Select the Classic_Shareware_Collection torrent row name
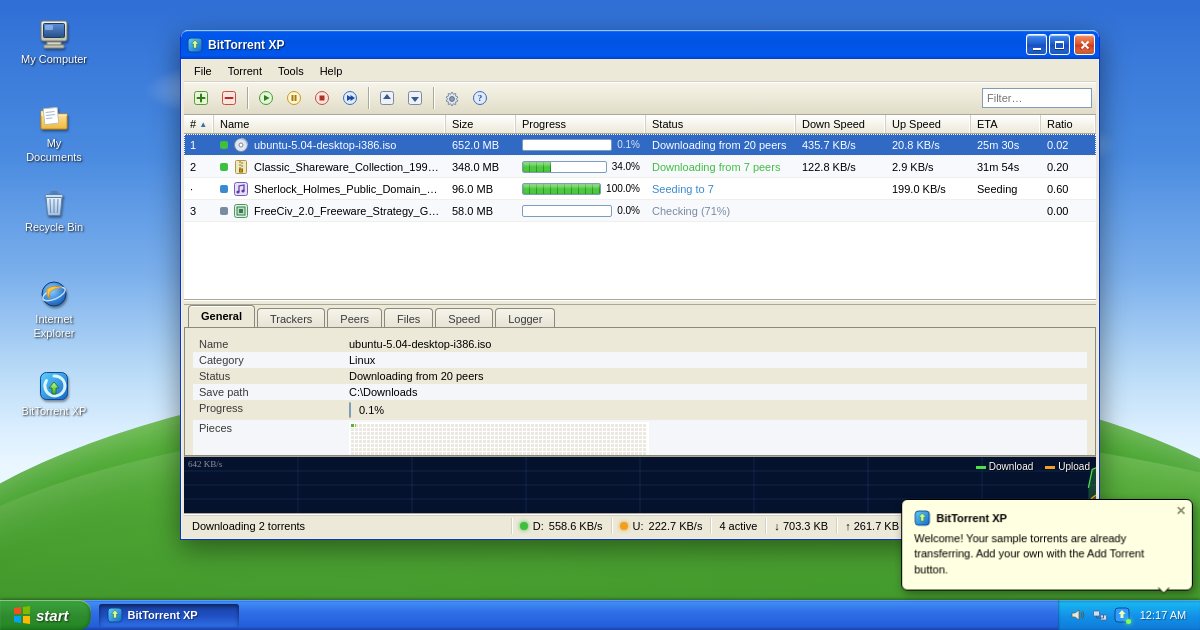Viewport: 1200px width, 630px height. (x=345, y=167)
